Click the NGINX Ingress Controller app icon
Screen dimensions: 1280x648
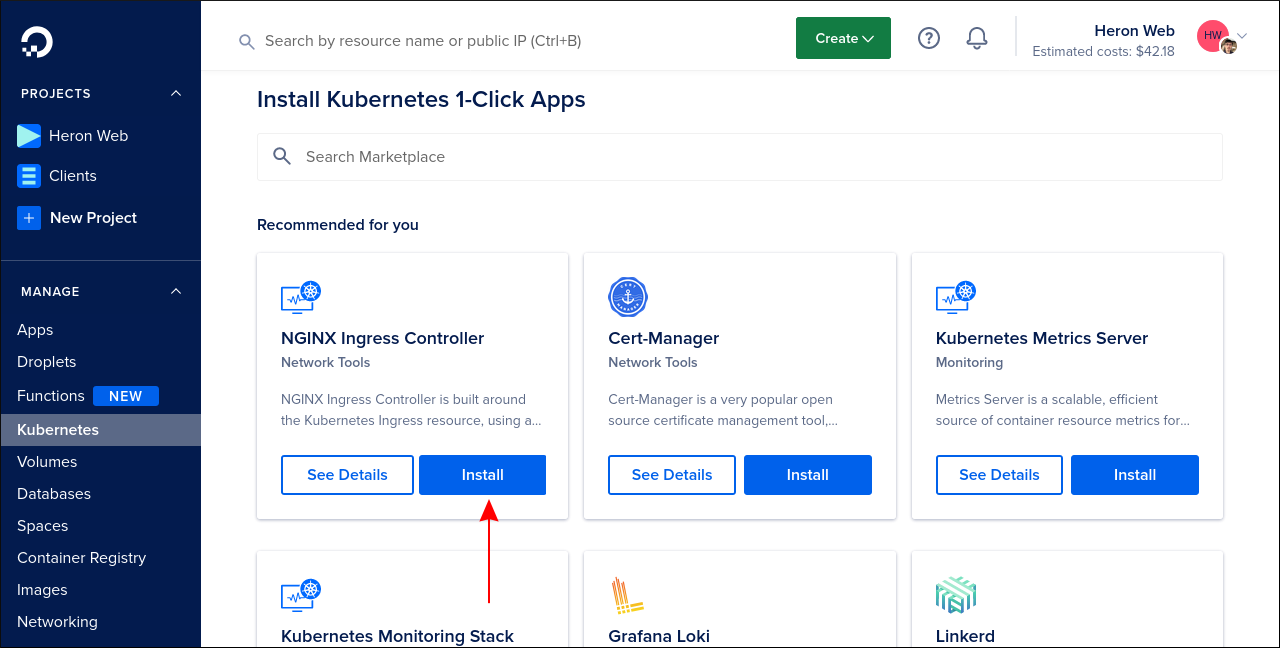(301, 297)
